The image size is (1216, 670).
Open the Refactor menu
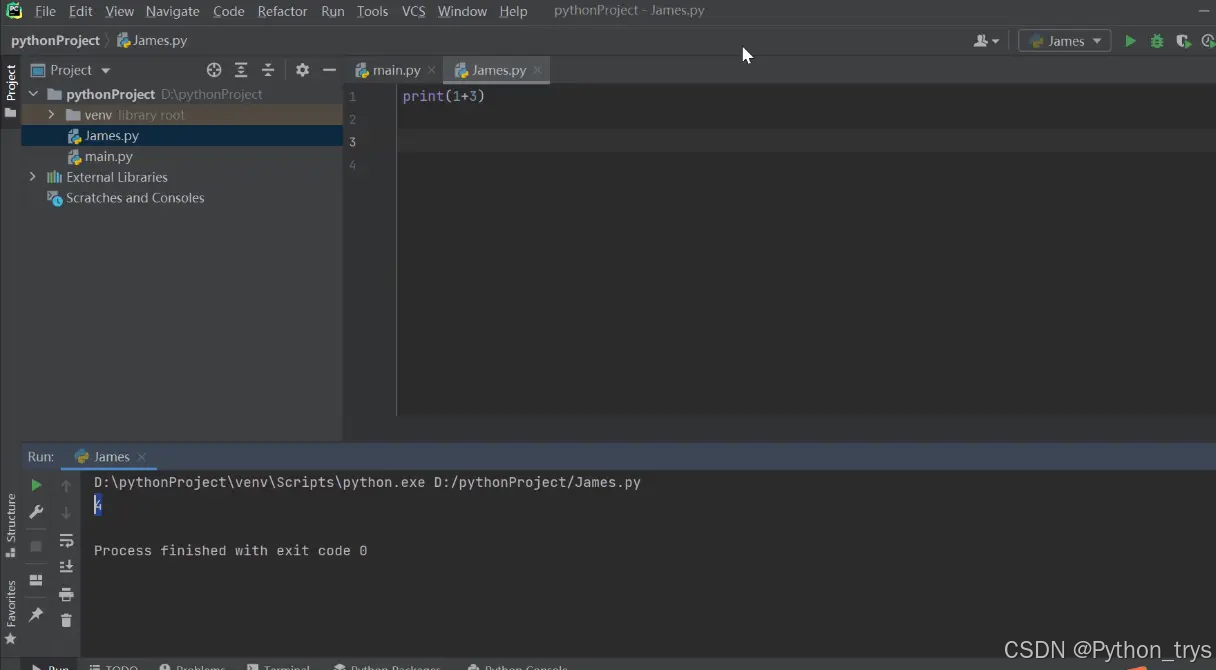click(282, 11)
